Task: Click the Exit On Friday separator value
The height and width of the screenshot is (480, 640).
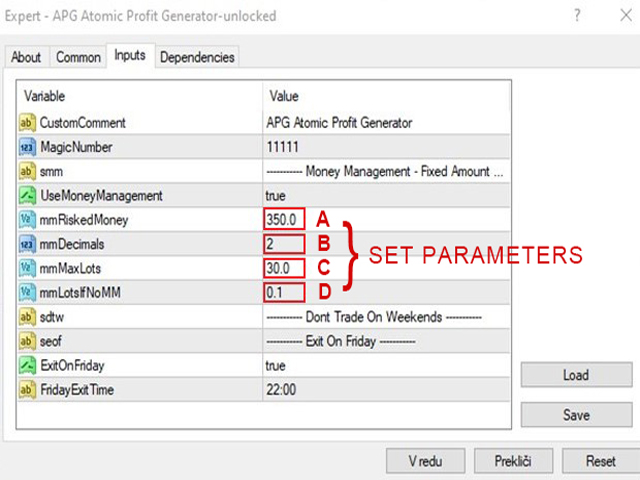Action: (341, 341)
